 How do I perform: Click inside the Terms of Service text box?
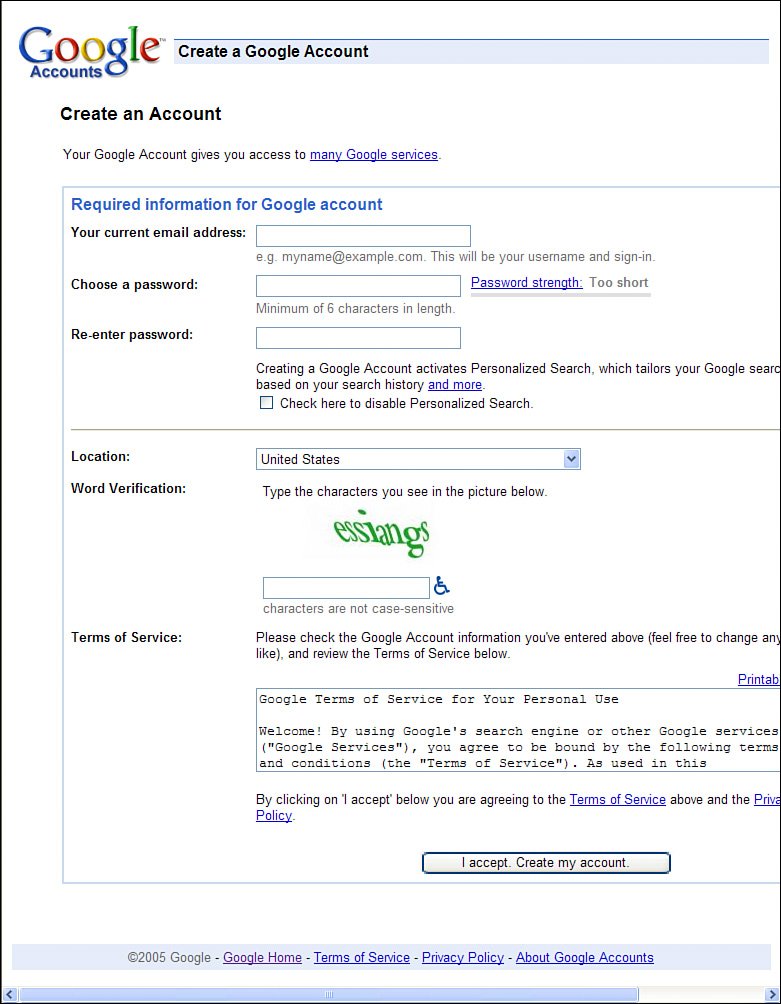pyautogui.click(x=518, y=730)
